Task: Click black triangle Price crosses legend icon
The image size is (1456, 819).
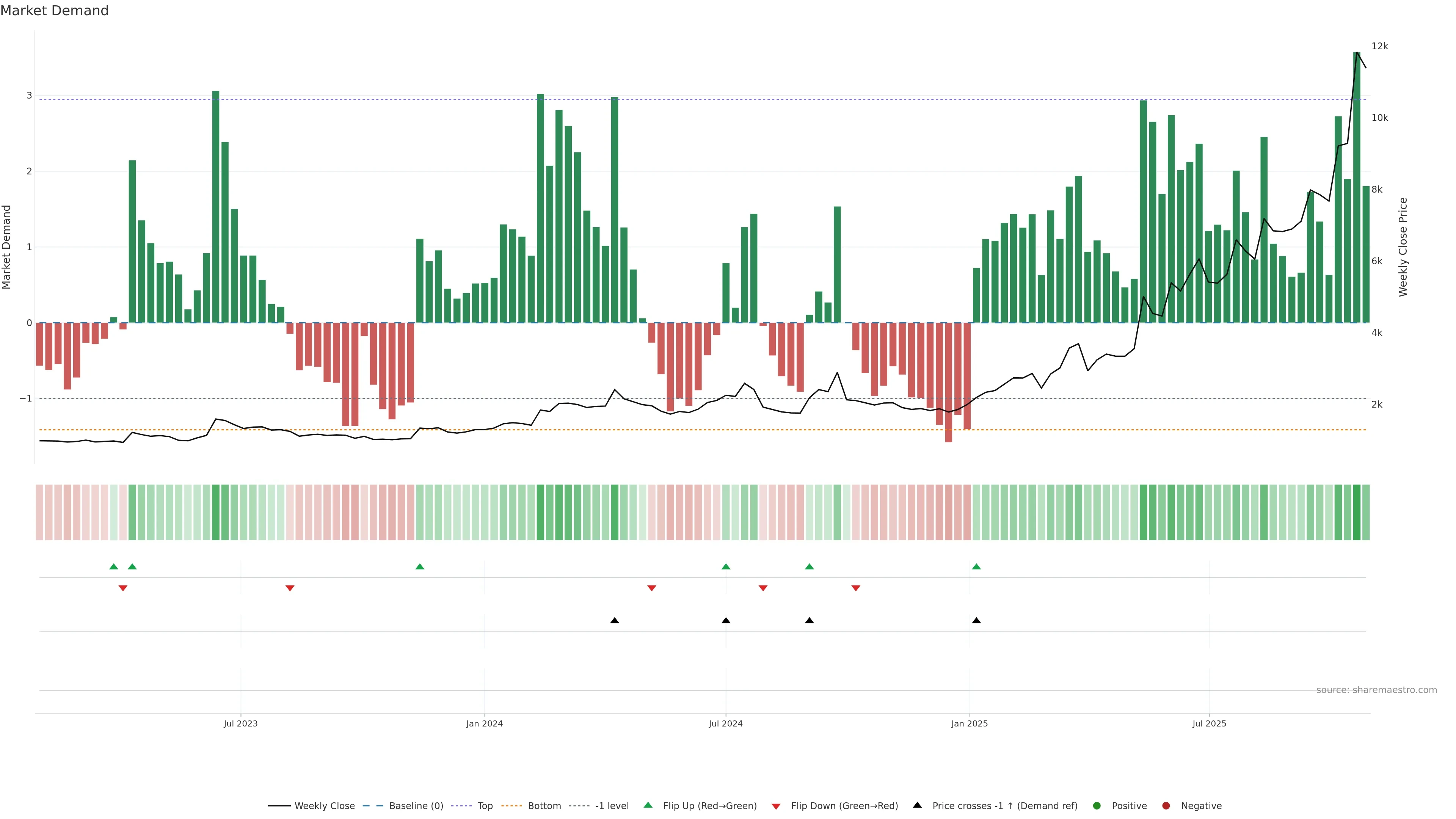Action: point(917,805)
